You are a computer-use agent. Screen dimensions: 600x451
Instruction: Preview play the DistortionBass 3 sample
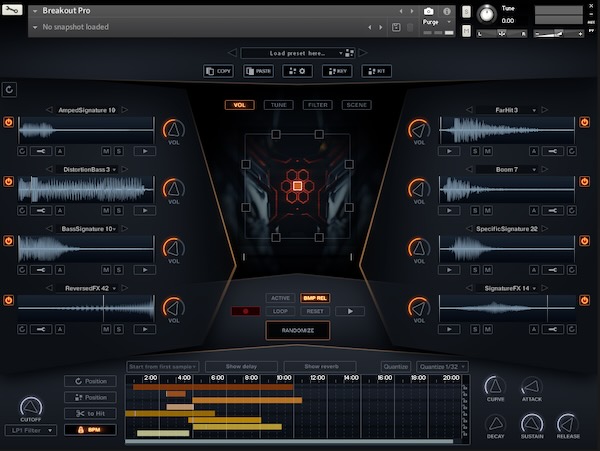point(145,210)
